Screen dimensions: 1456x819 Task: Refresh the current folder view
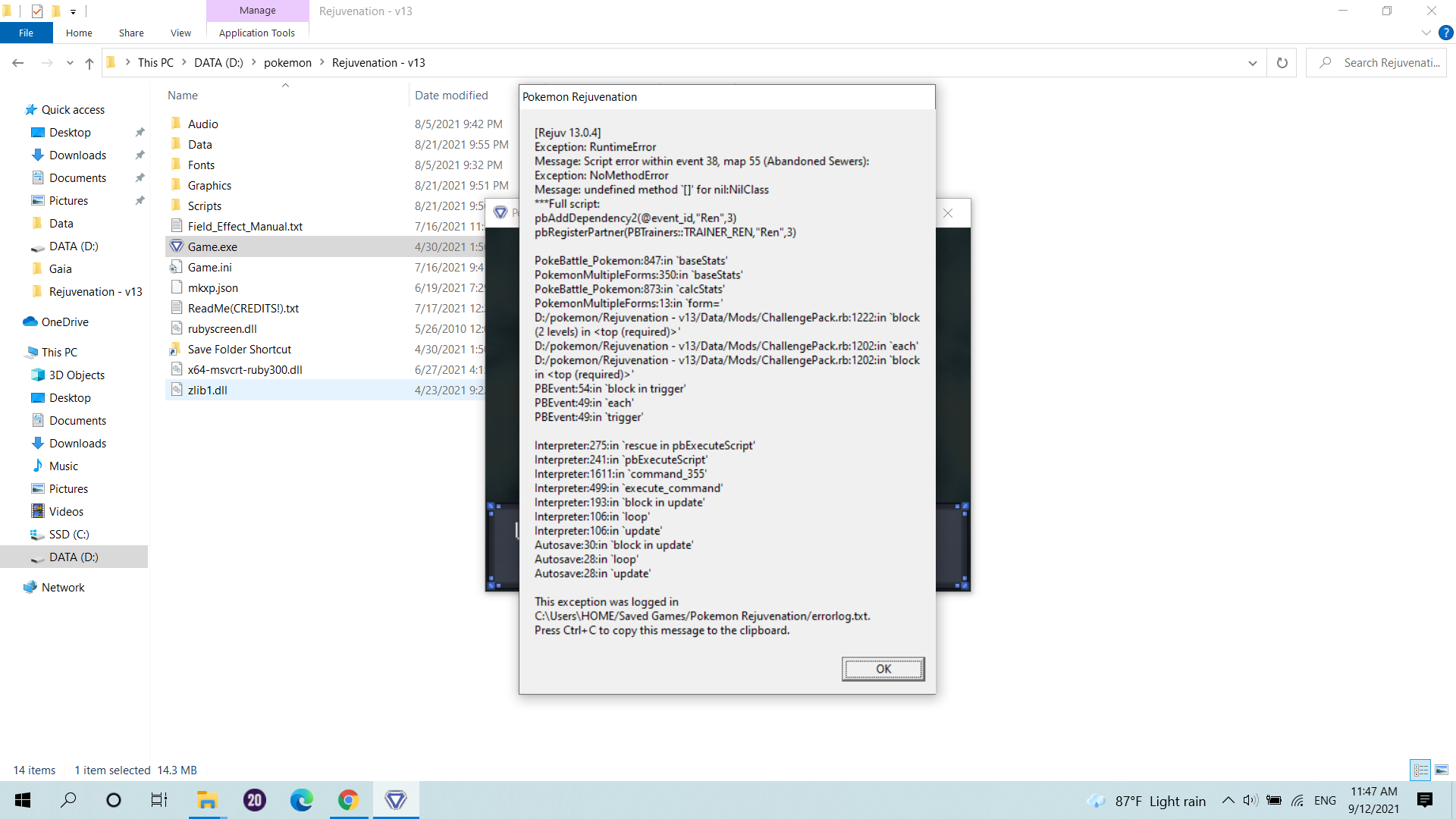coord(1282,63)
